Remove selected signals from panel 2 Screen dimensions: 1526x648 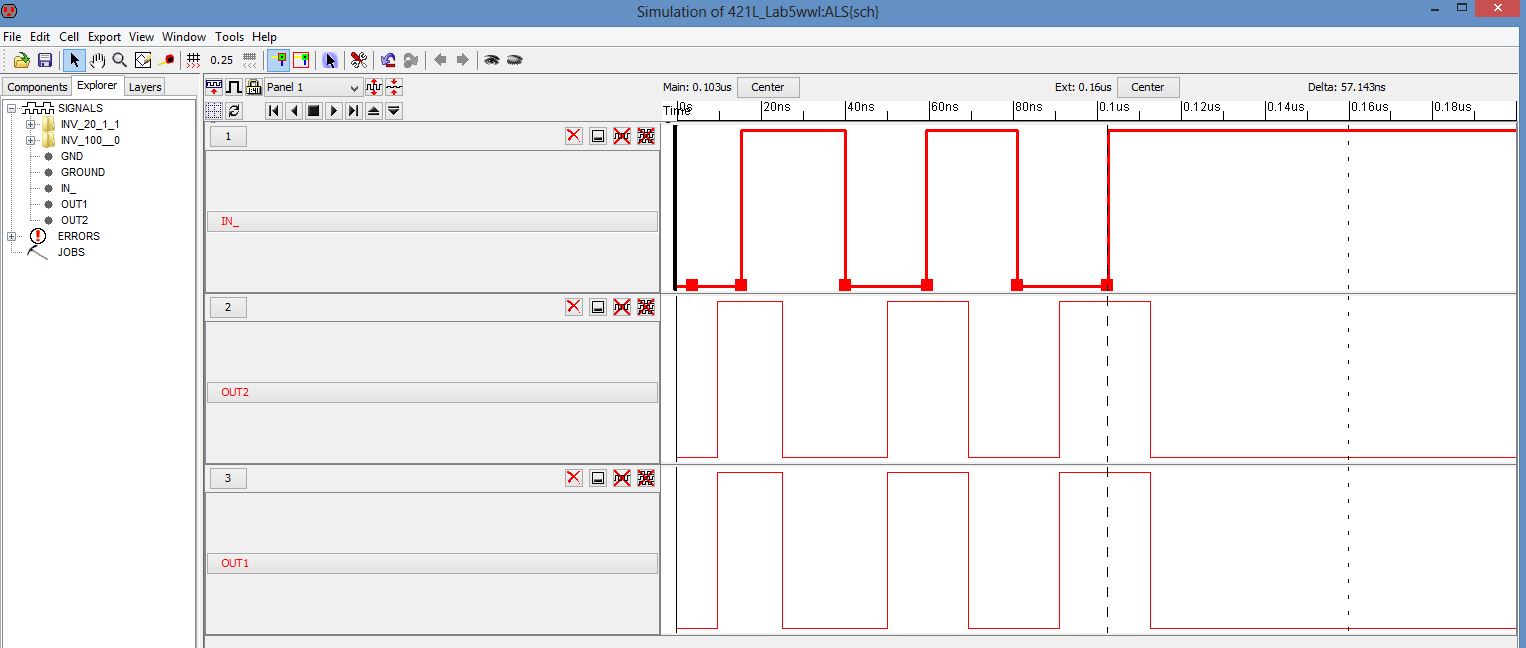pos(622,307)
